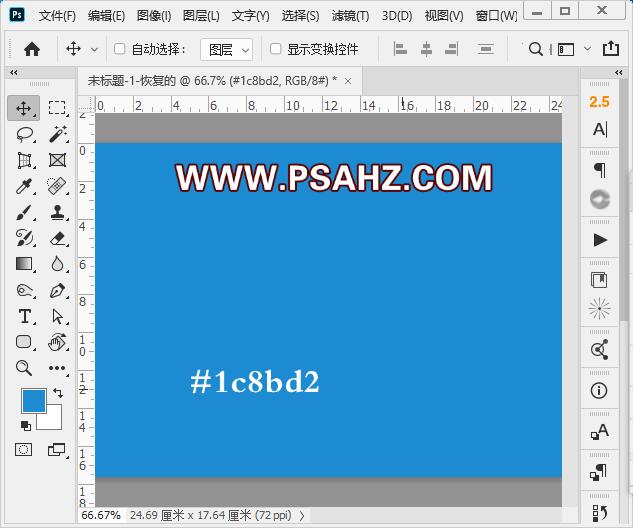Image resolution: width=633 pixels, height=528 pixels.
Task: Open the 编辑(E) menu
Action: [107, 16]
